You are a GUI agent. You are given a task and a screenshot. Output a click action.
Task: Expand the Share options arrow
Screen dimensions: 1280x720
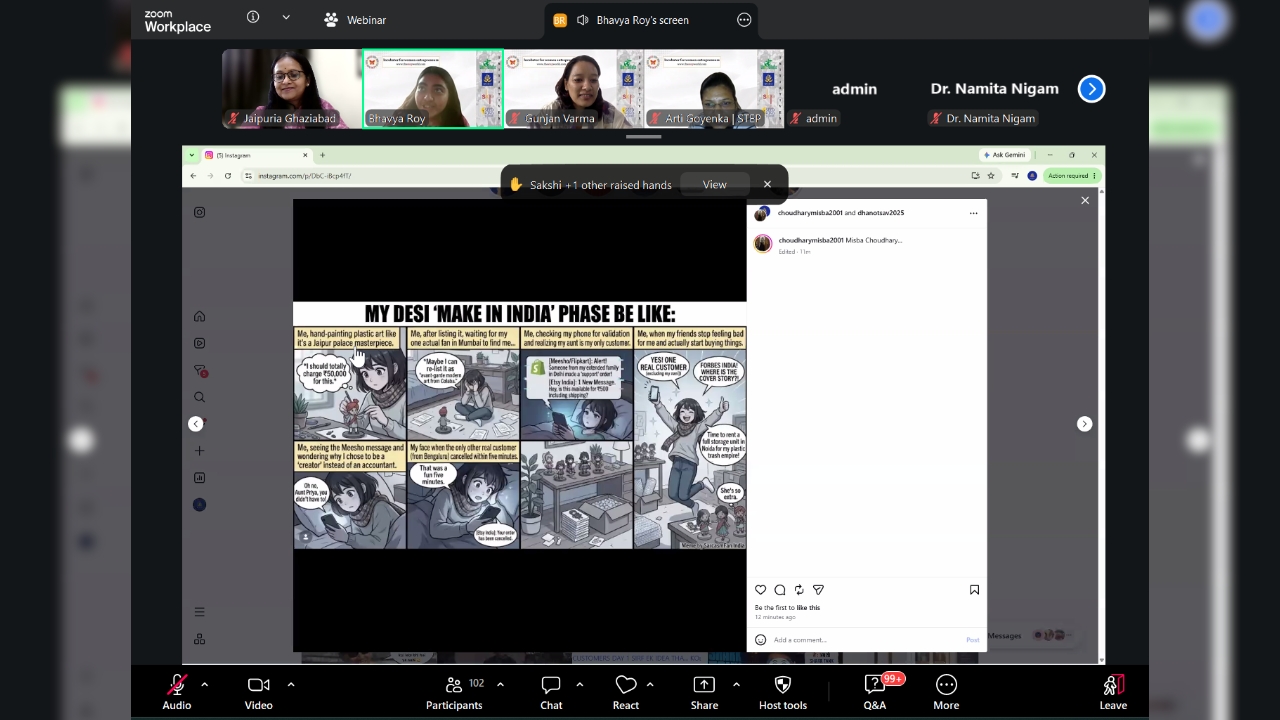736,684
